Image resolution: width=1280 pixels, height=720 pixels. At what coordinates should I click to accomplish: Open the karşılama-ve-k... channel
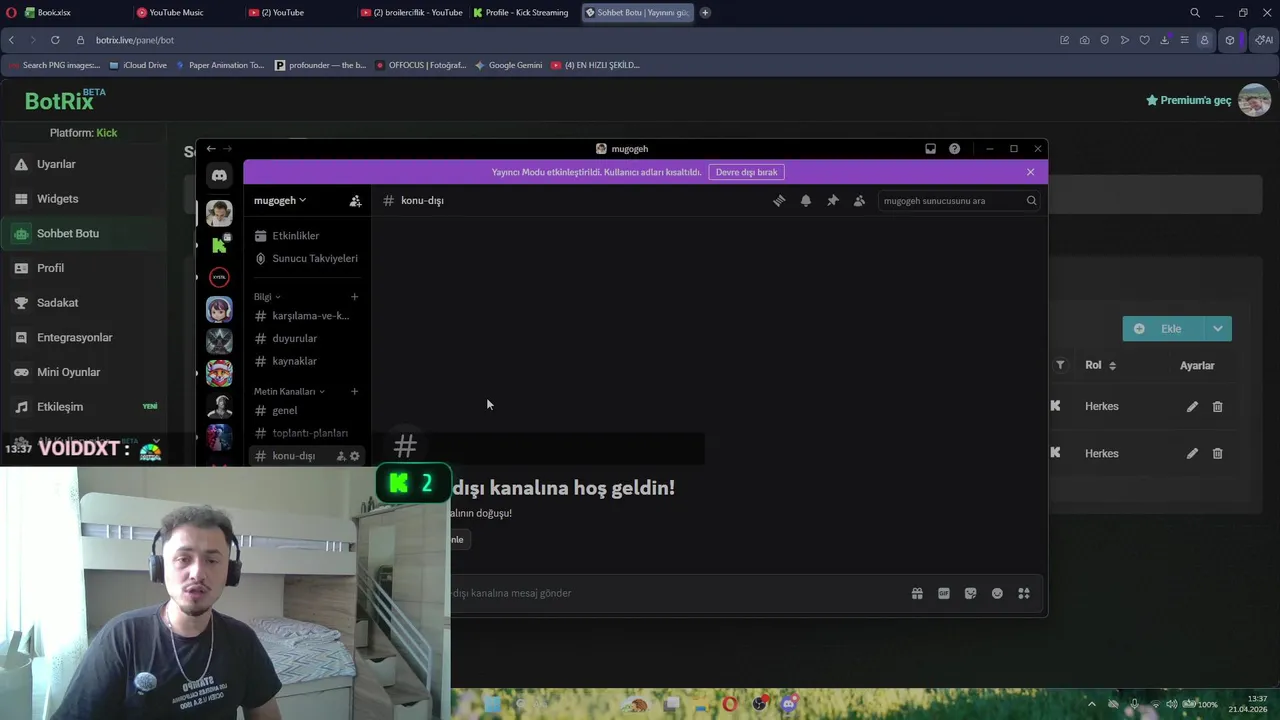click(306, 316)
